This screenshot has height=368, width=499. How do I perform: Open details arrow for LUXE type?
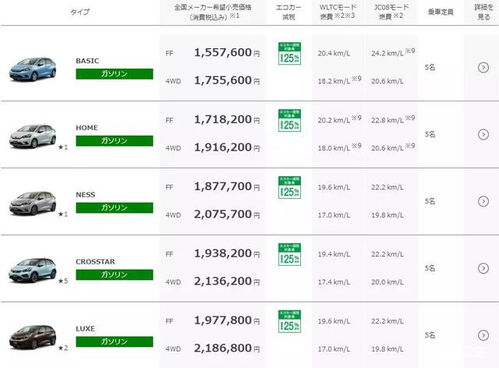[483, 335]
